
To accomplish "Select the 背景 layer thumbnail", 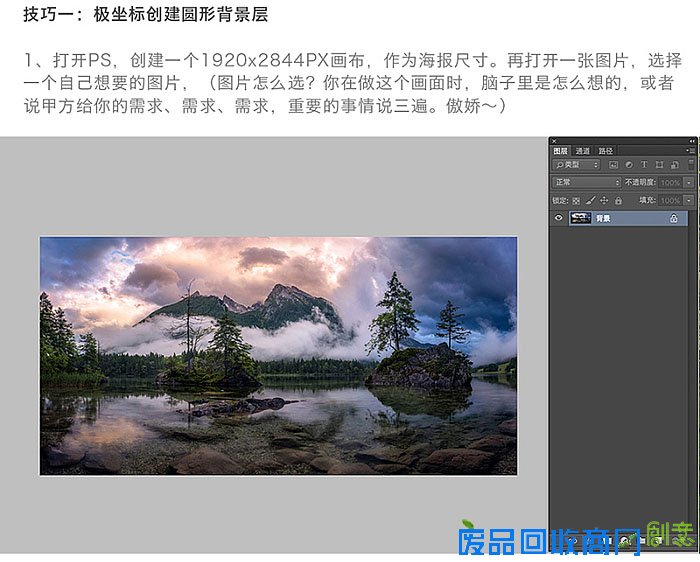I will pos(580,218).
